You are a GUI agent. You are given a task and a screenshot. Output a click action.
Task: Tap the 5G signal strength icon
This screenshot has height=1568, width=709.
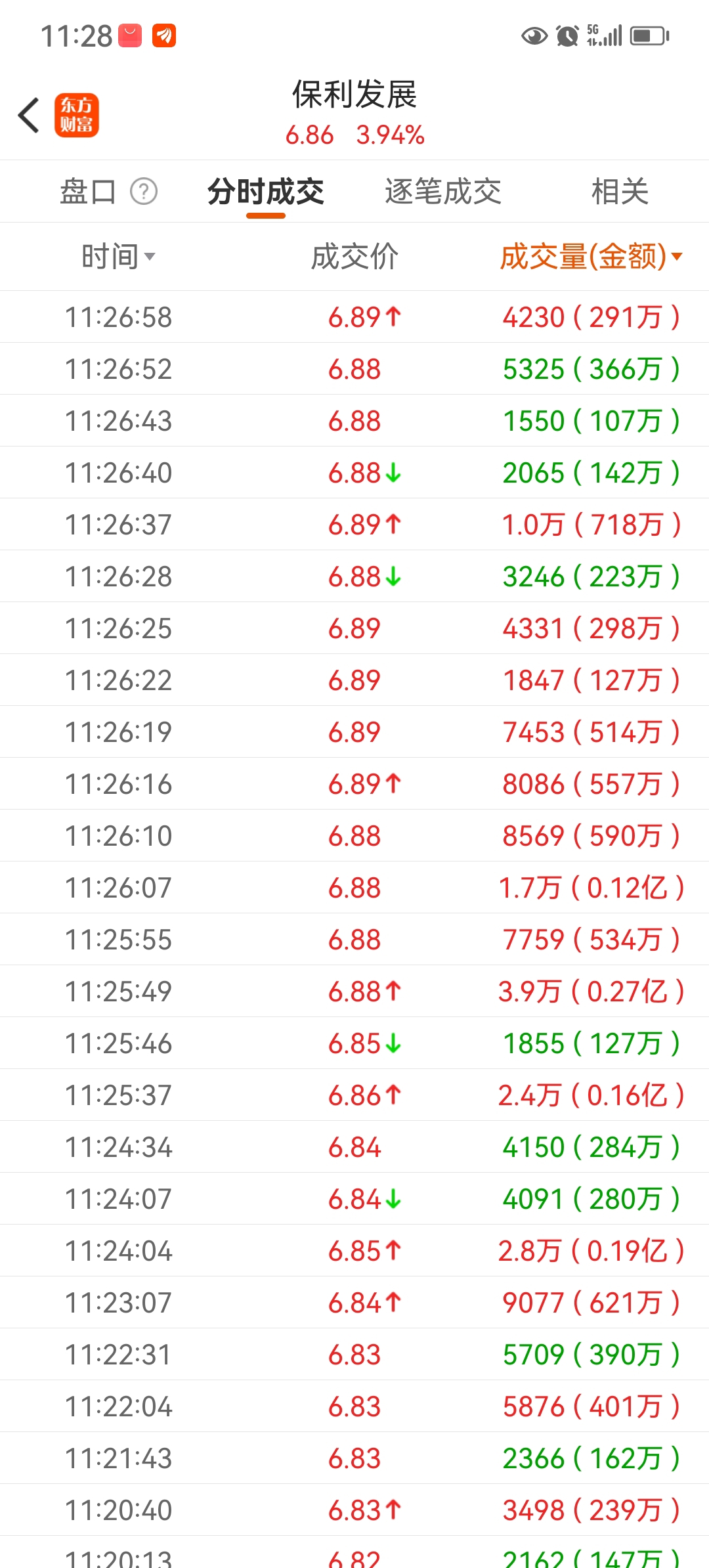(604, 36)
